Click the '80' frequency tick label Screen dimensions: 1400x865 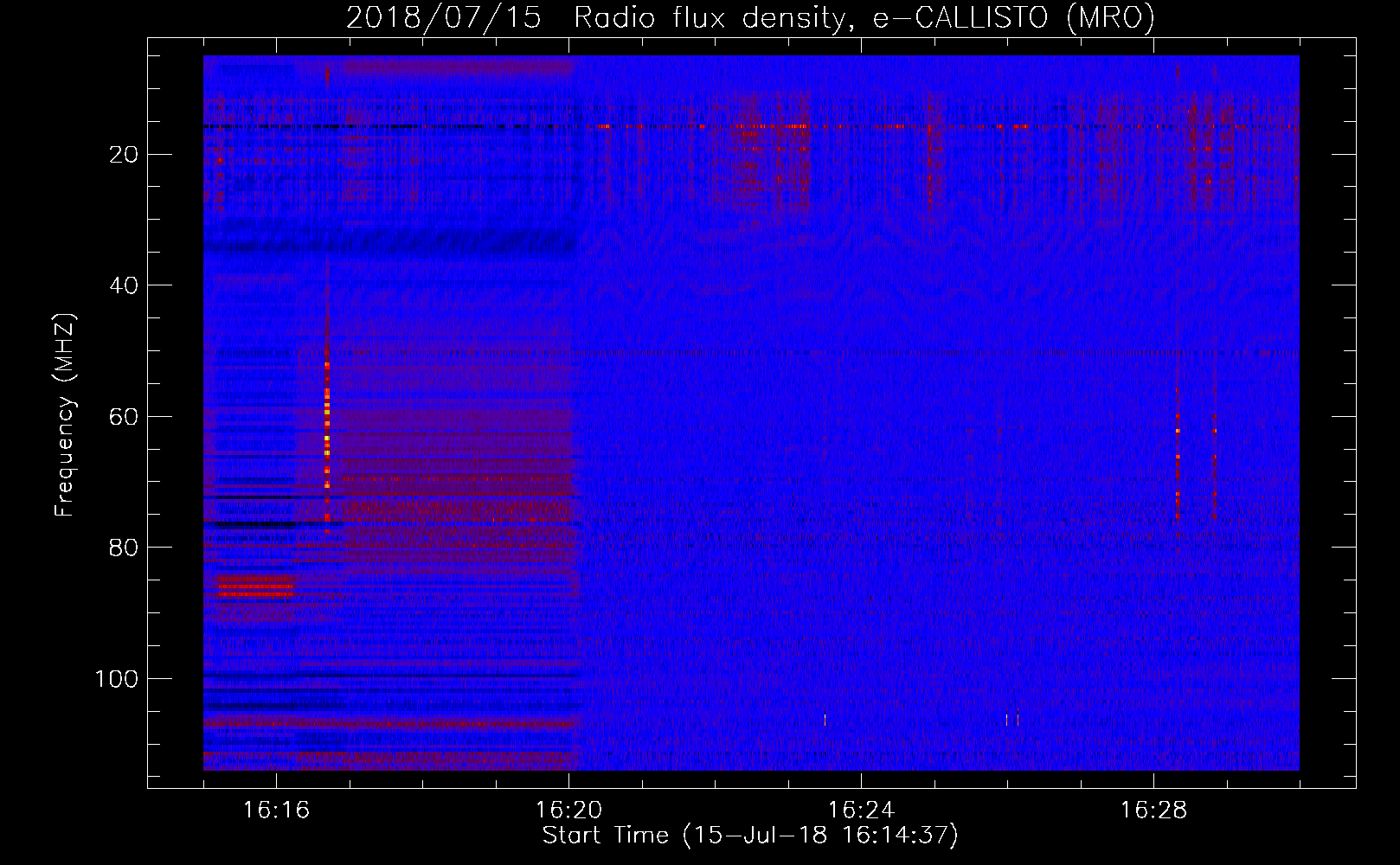coord(125,548)
